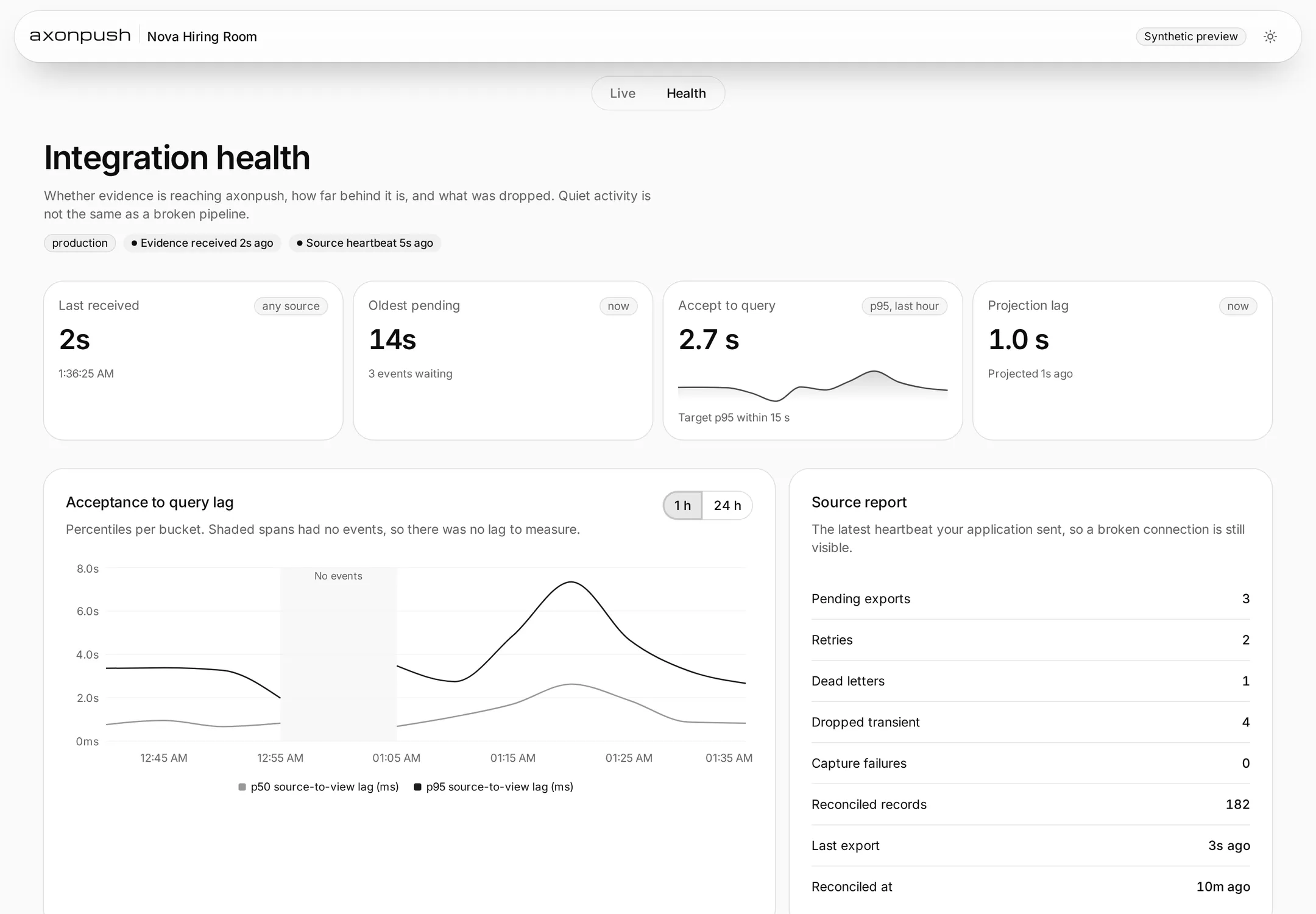Click the Nova Hiring Room title
Image resolution: width=1316 pixels, height=914 pixels.
click(202, 37)
